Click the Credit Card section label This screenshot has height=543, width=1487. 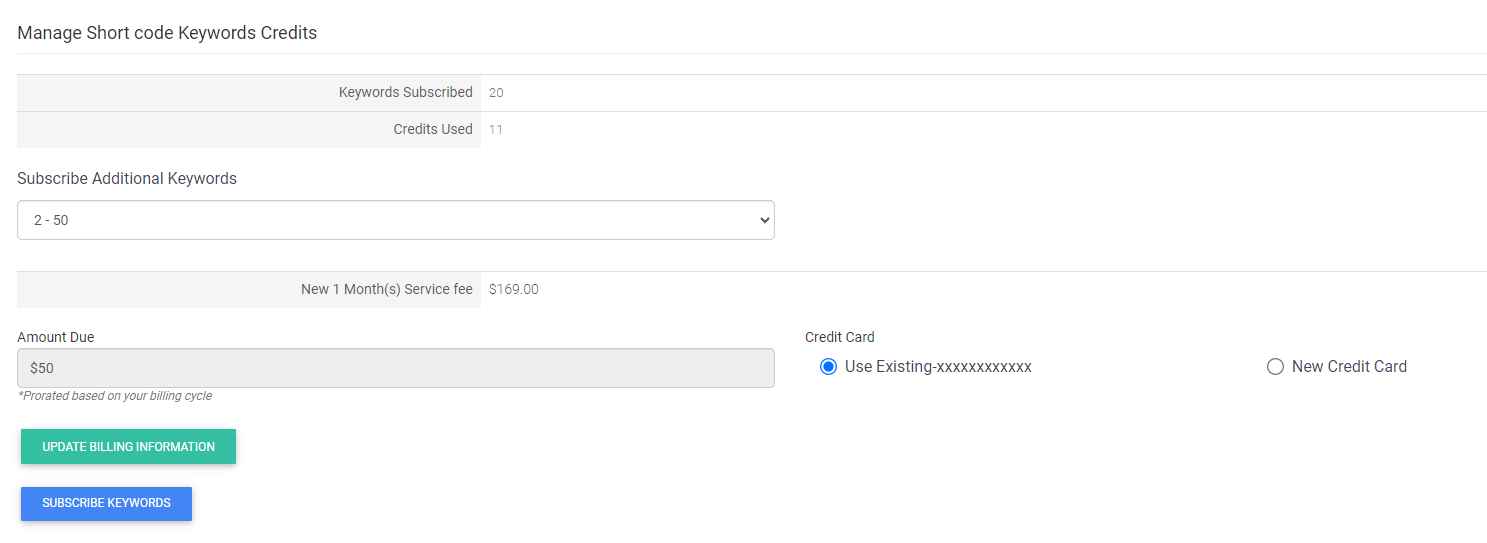840,337
